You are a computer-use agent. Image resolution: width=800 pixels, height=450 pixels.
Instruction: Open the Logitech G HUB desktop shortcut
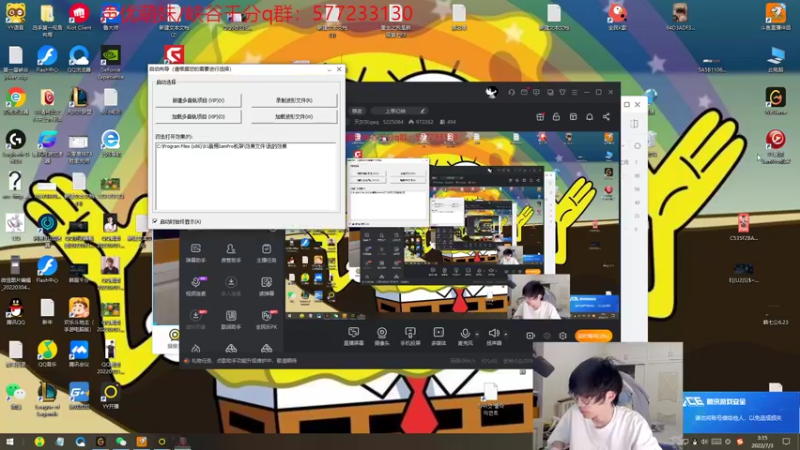coord(16,145)
